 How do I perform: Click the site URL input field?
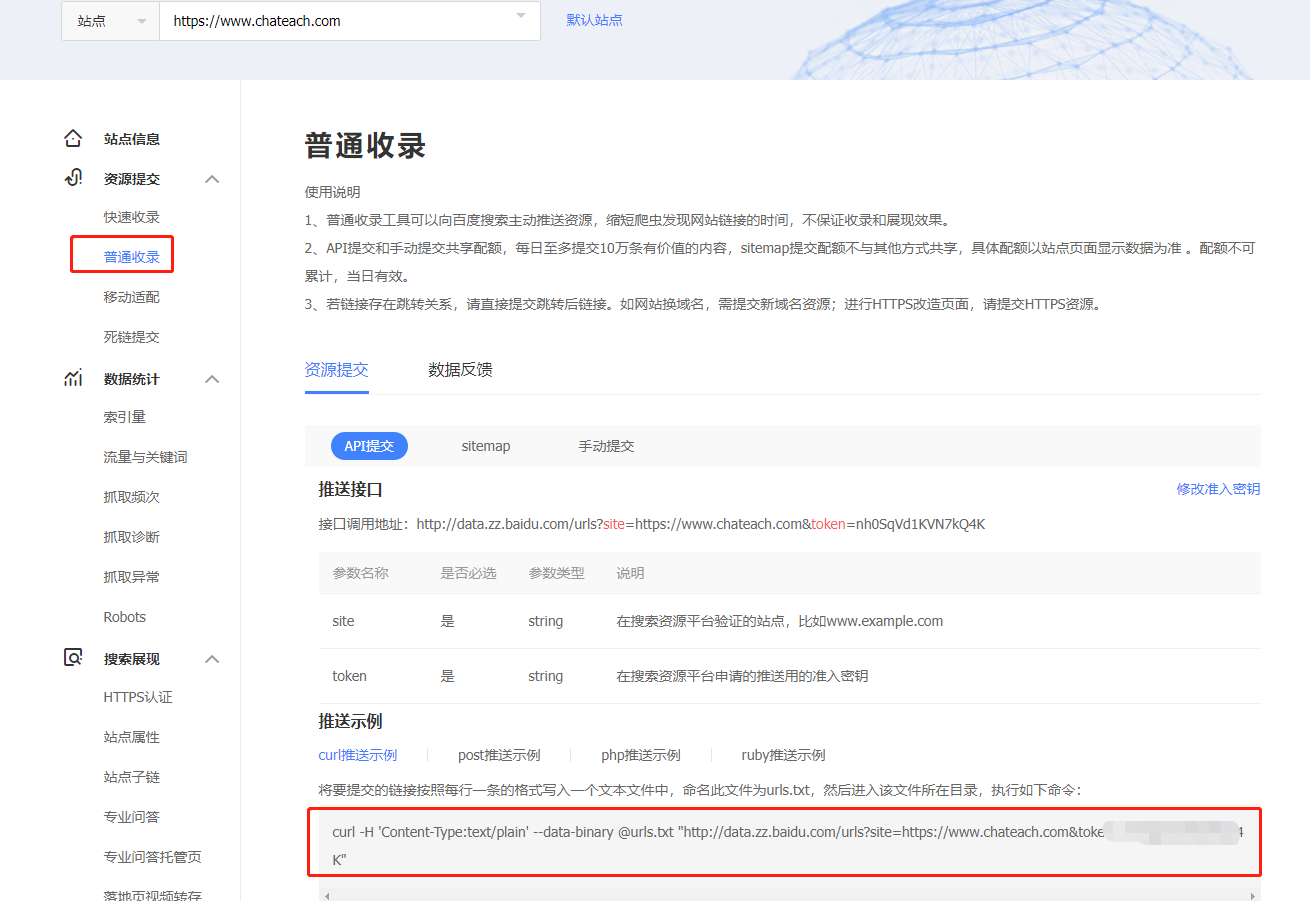[x=350, y=20]
